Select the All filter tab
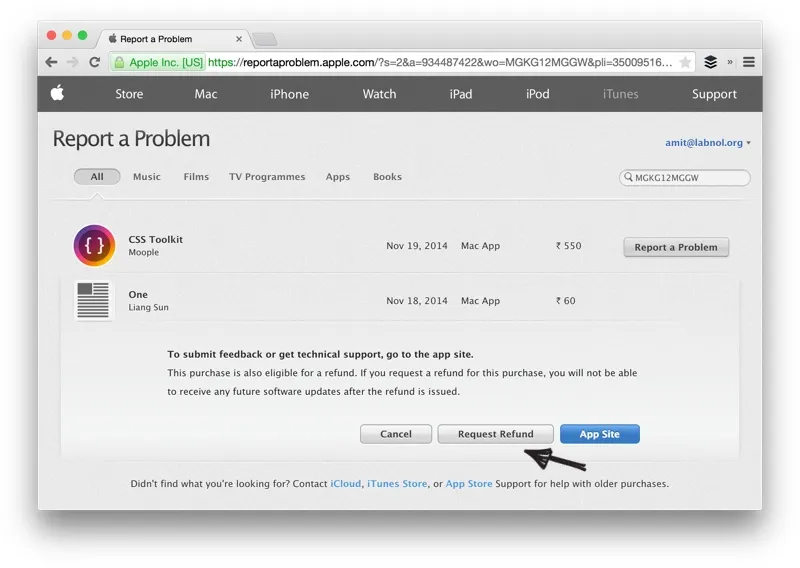Viewport: 800px width, 568px height. point(97,177)
